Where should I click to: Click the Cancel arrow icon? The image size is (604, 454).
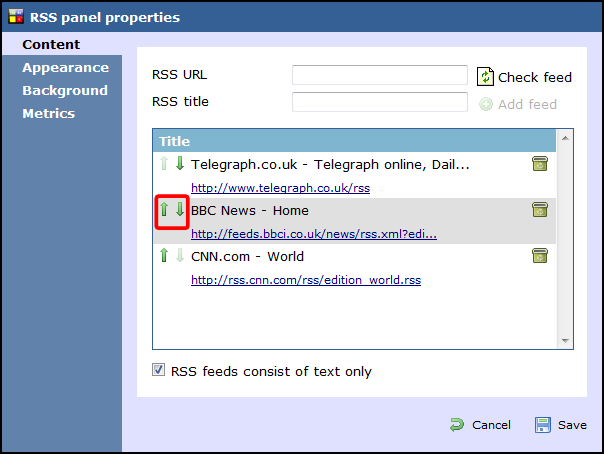pos(457,425)
